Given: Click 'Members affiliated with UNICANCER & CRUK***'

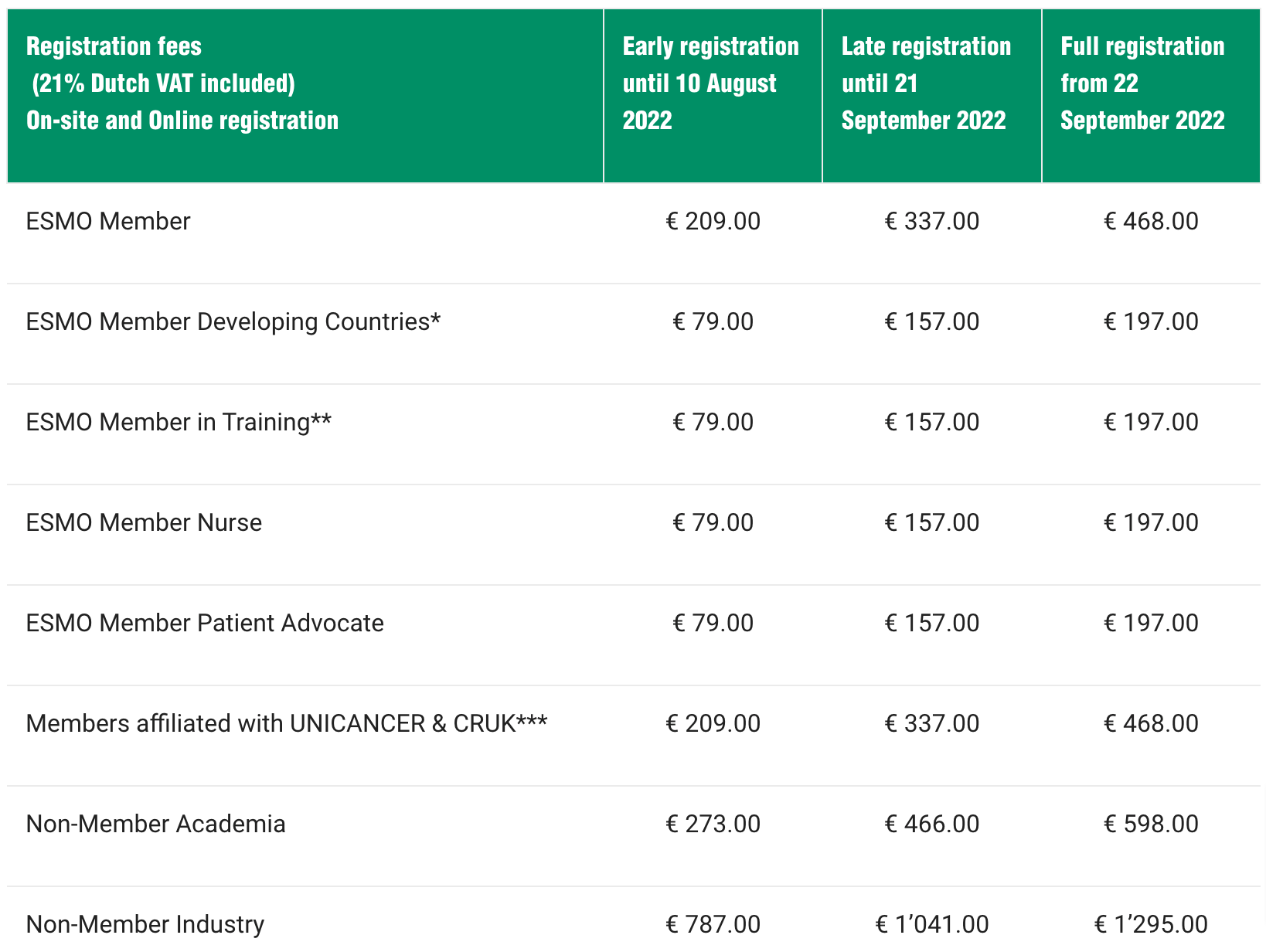Looking at the screenshot, I should pyautogui.click(x=287, y=724).
